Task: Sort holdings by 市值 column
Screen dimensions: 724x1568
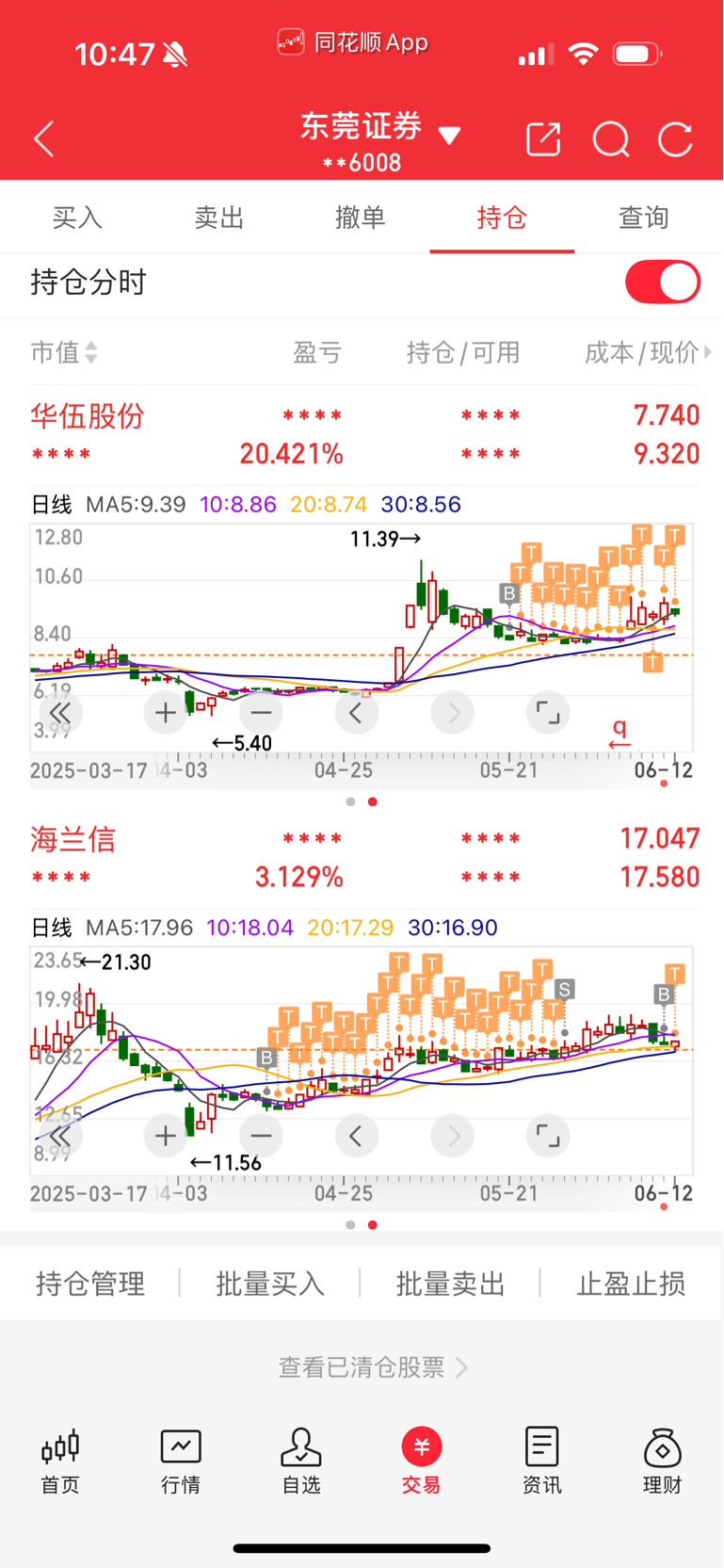Action: click(64, 352)
